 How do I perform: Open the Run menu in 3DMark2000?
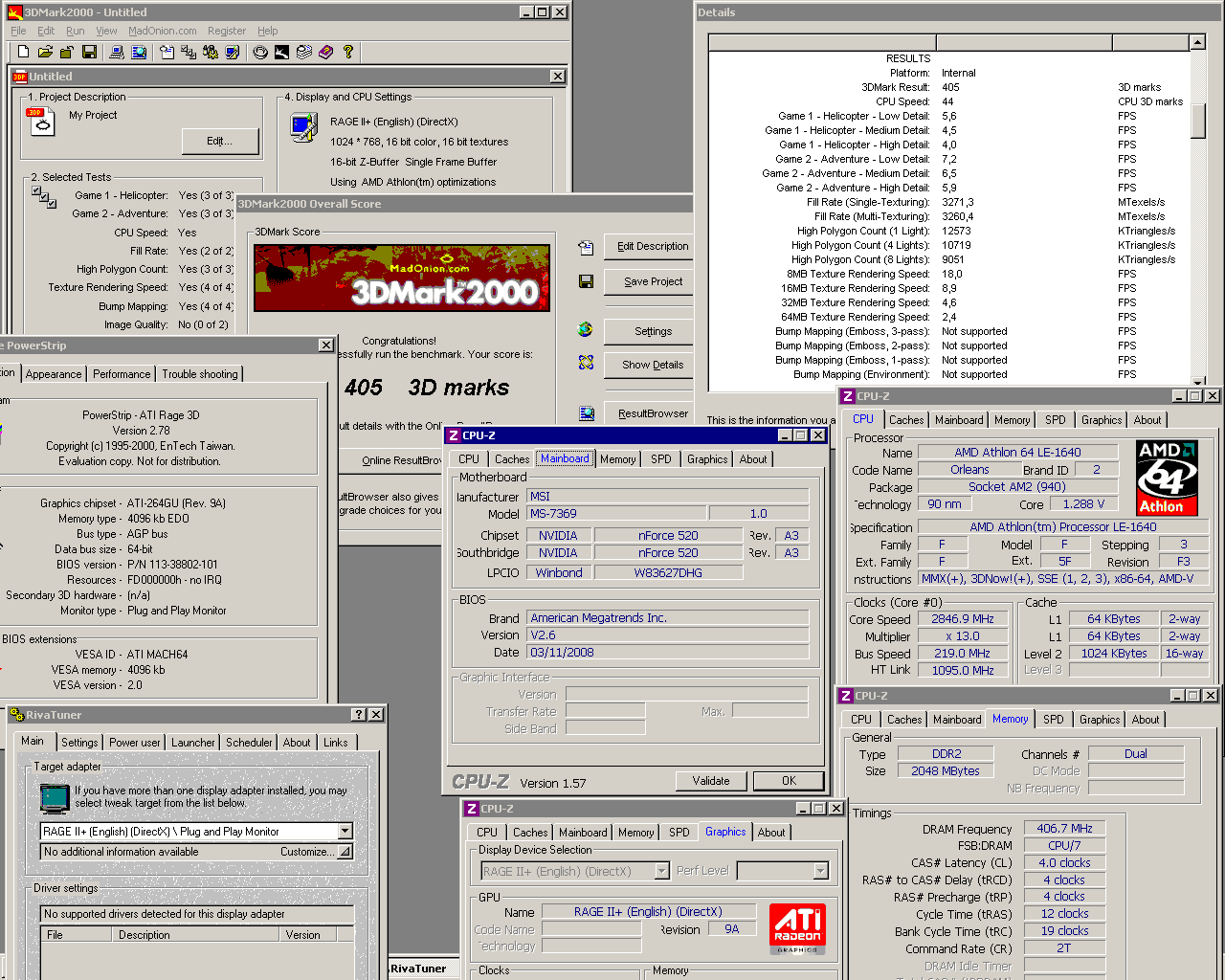point(76,31)
